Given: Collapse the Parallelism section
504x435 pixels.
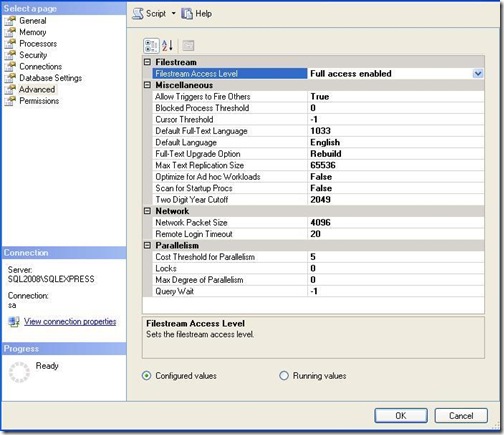Looking at the screenshot, I should (147, 245).
